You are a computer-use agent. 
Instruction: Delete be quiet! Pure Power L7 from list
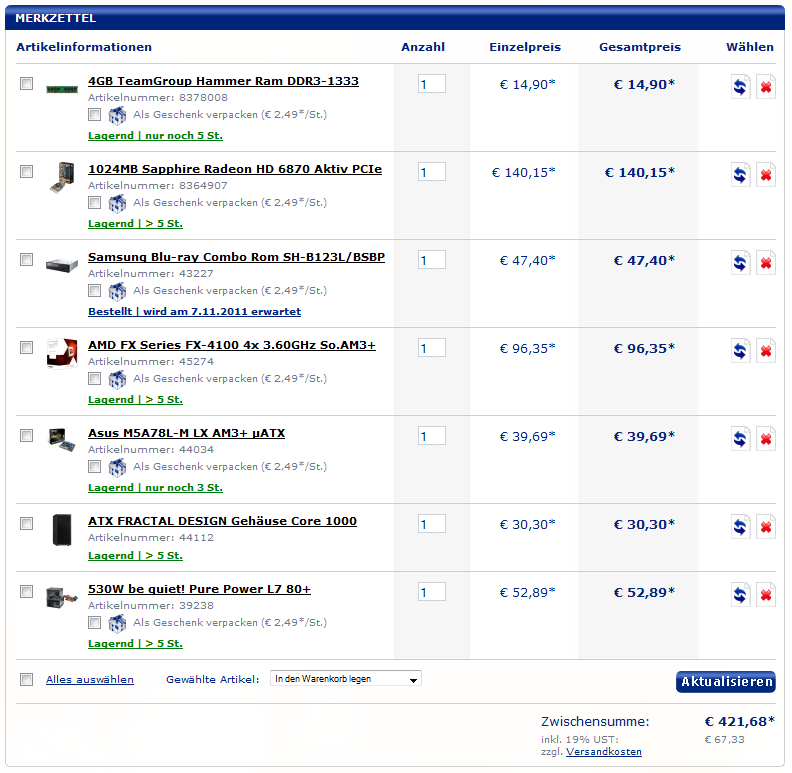(x=766, y=595)
